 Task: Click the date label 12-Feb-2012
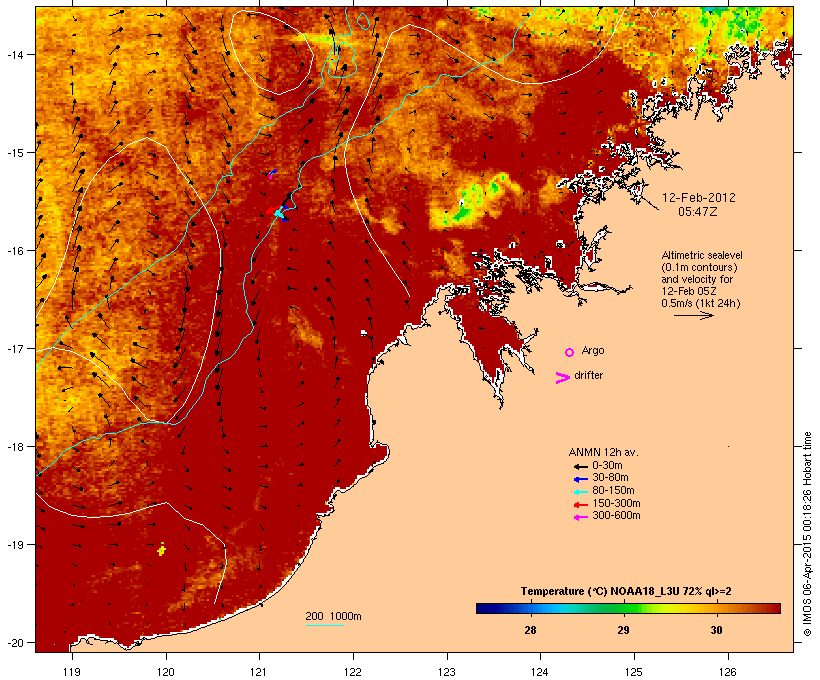pos(699,198)
